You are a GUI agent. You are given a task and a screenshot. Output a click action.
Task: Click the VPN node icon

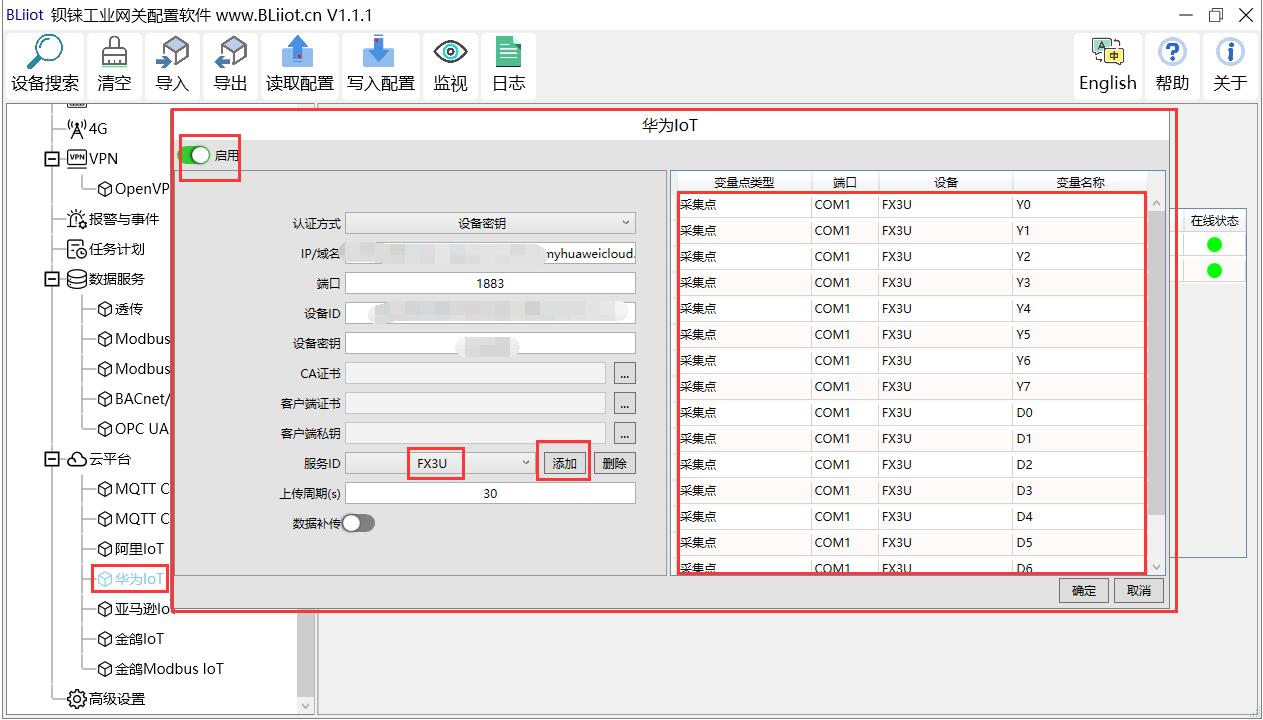pyautogui.click(x=77, y=158)
